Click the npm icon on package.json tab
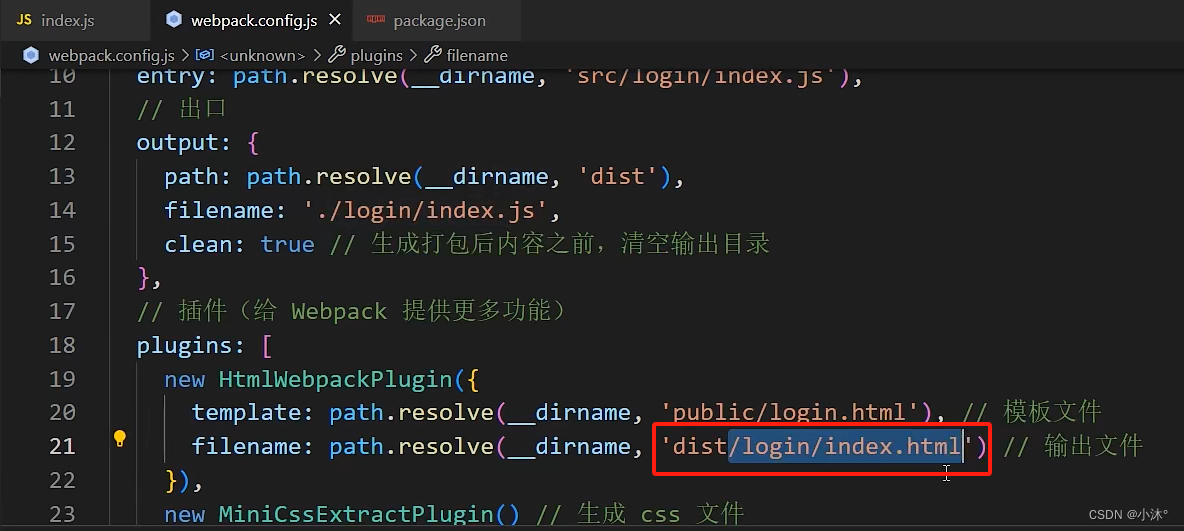Viewport: 1184px width, 531px height. (x=375, y=20)
